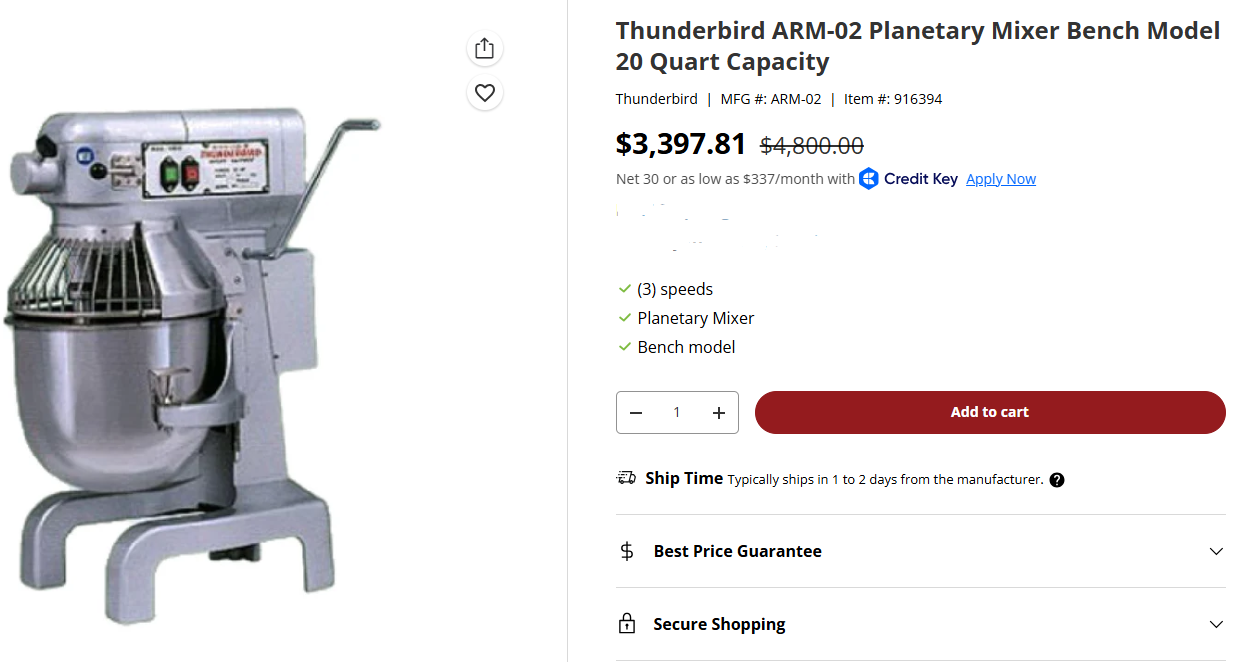Click the Credit Key text label
This screenshot has height=662, width=1251.
tap(921, 179)
